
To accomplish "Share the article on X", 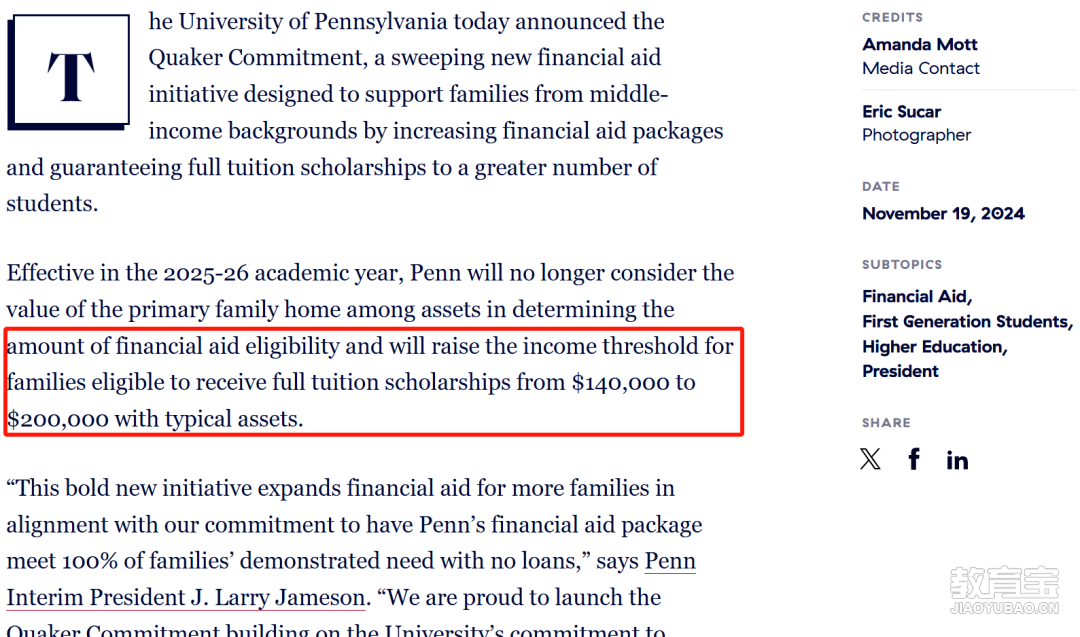I will pyautogui.click(x=871, y=459).
